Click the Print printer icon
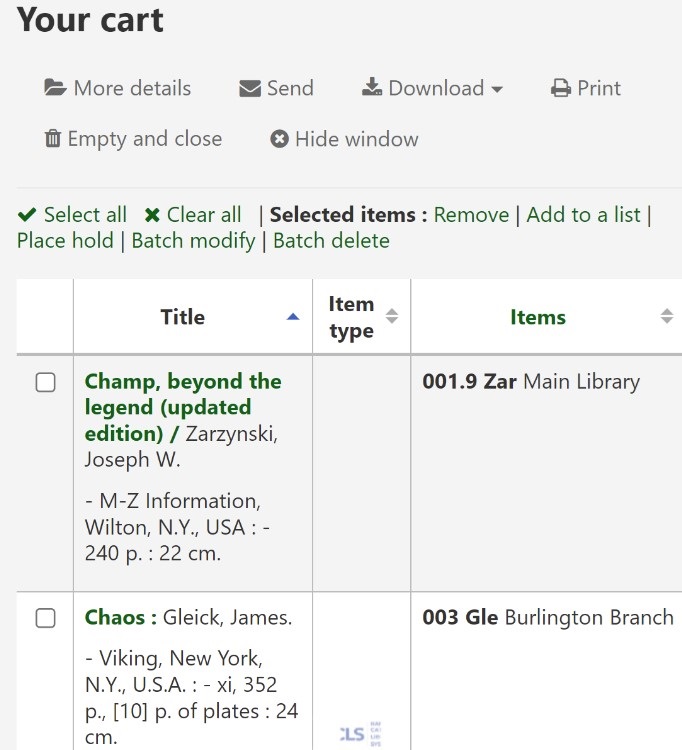The width and height of the screenshot is (682, 750). pyautogui.click(x=561, y=88)
